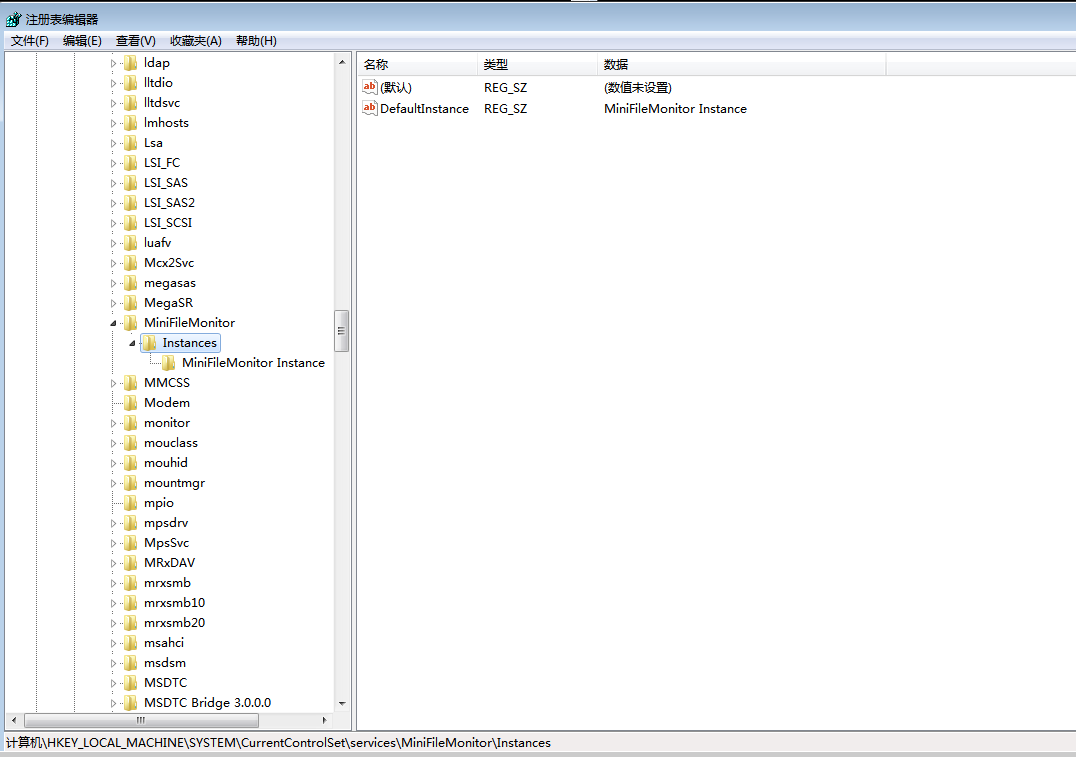Collapse the MiniFileMonitor tree node

tap(113, 323)
